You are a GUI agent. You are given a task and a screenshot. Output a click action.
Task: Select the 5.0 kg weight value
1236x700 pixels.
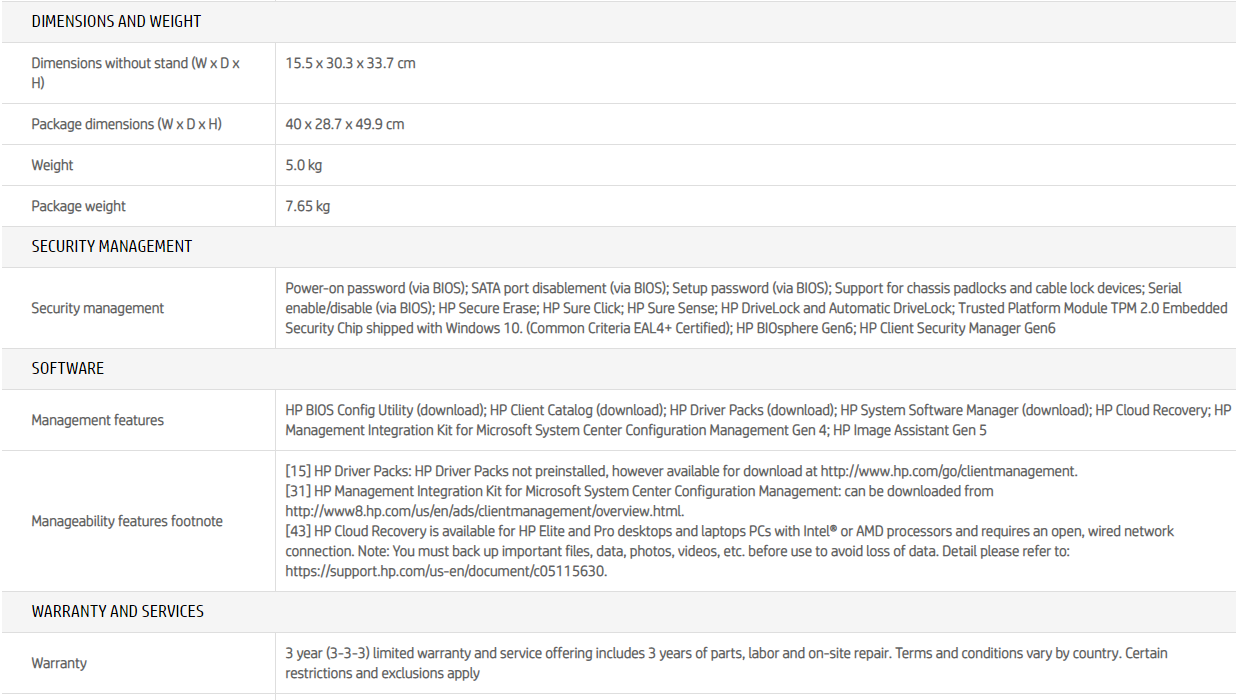coord(303,165)
